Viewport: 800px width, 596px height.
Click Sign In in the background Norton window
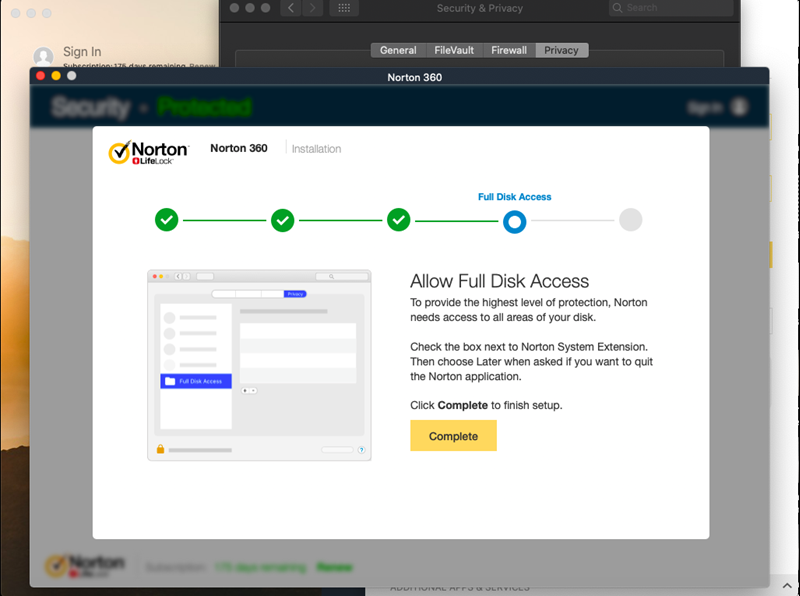[x=82, y=52]
